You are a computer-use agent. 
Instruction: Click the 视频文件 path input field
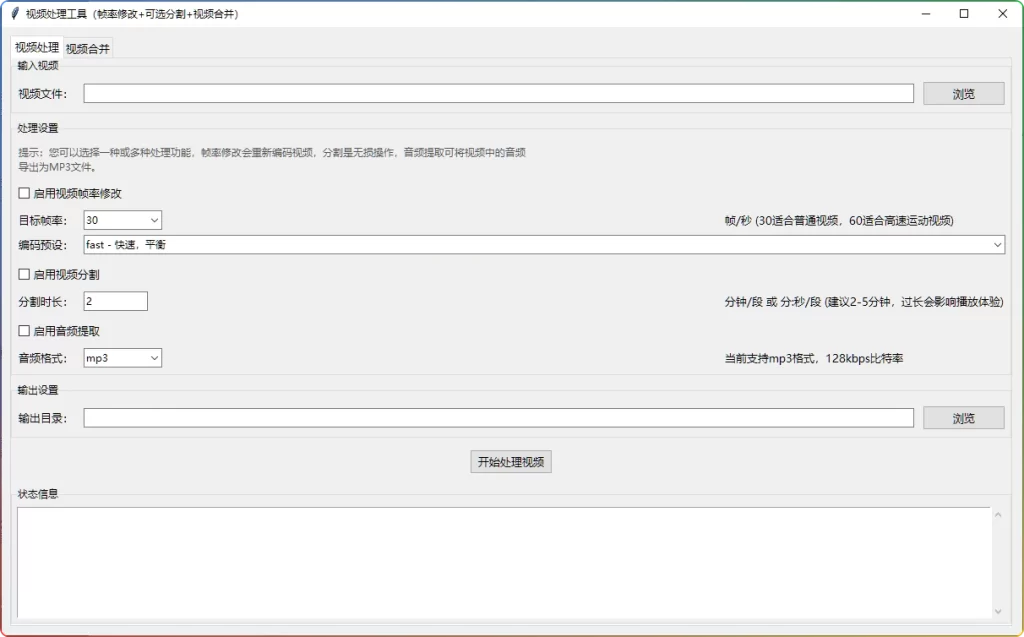(500, 92)
